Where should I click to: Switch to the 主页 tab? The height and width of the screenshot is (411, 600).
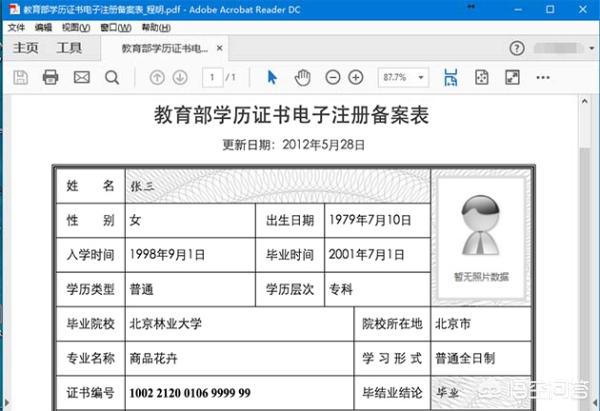click(26, 48)
